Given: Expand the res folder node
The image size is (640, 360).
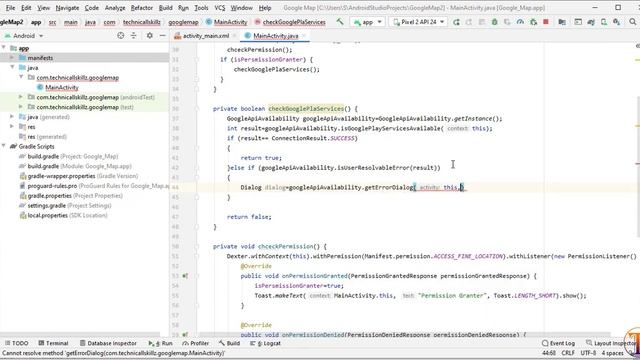Looking at the screenshot, I should (x=12, y=127).
